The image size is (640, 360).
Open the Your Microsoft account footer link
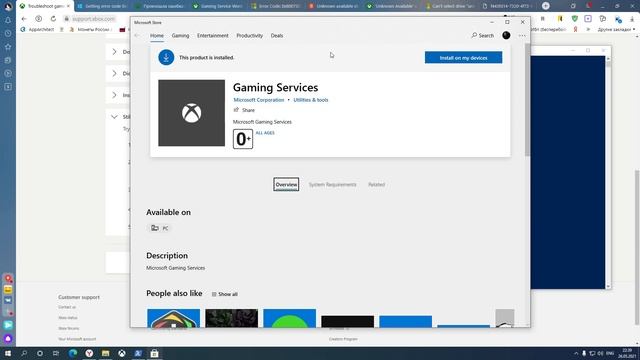77,339
